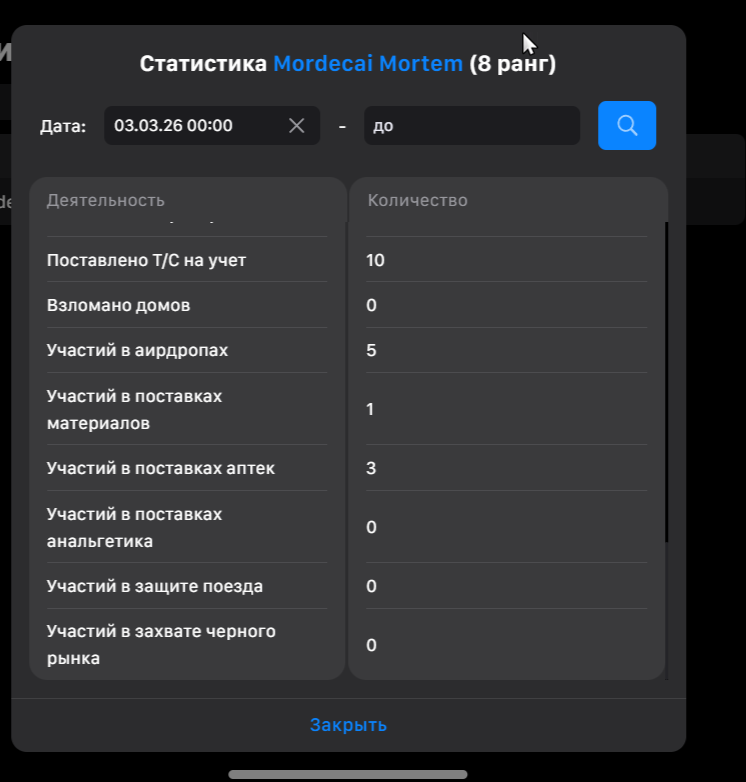The width and height of the screenshot is (746, 782).
Task: Select the Участий в поставках материалов row
Action: (134, 409)
